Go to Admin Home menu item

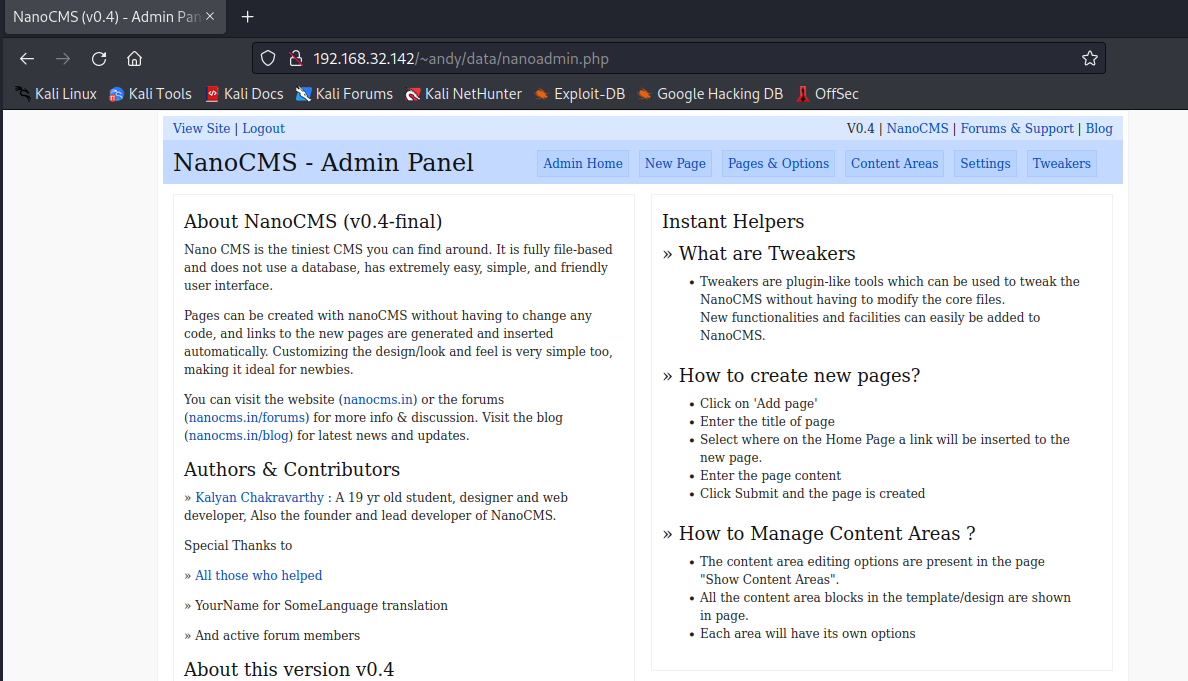tap(583, 163)
